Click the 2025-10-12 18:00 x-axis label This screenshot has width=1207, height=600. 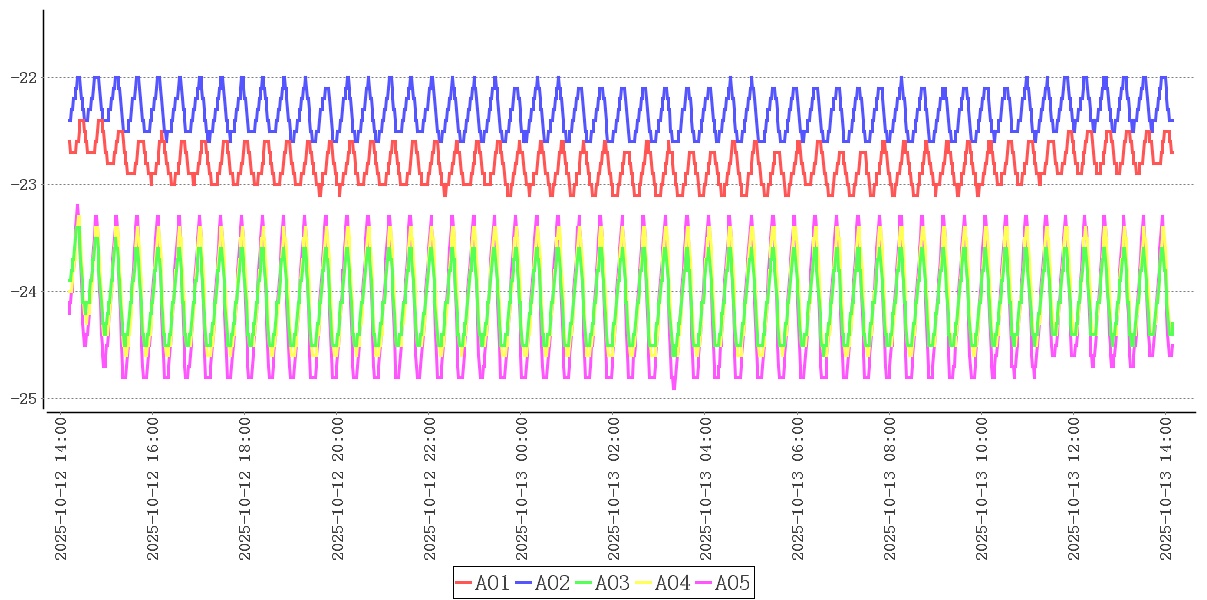coord(245,489)
